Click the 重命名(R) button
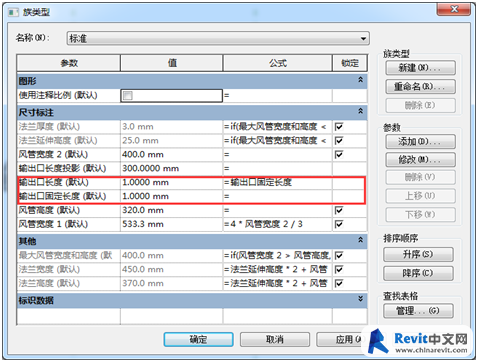This screenshot has height=362, width=478. click(x=420, y=87)
